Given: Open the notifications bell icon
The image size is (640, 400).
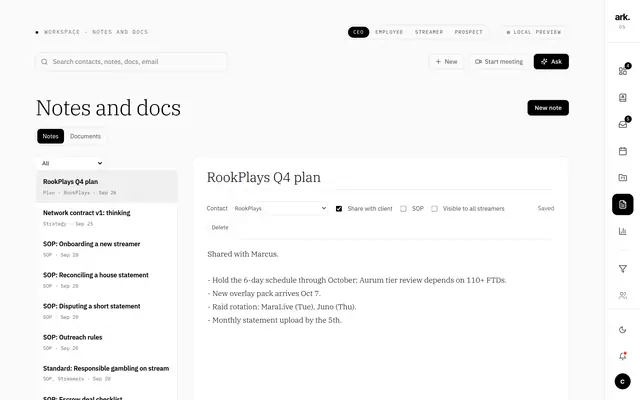Looking at the screenshot, I should [x=622, y=356].
